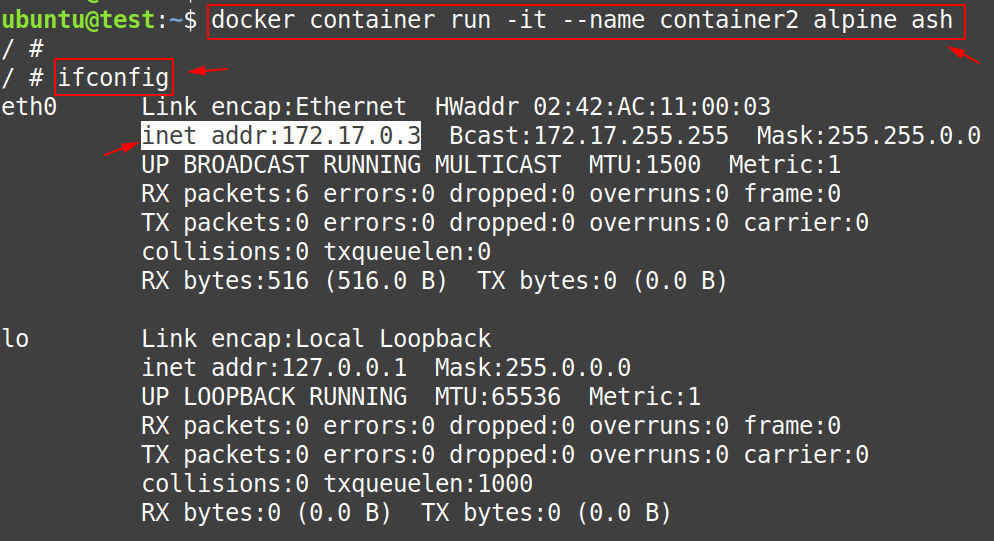Click Link encap:Local Loopback text
This screenshot has width=994, height=541.
click(316, 339)
